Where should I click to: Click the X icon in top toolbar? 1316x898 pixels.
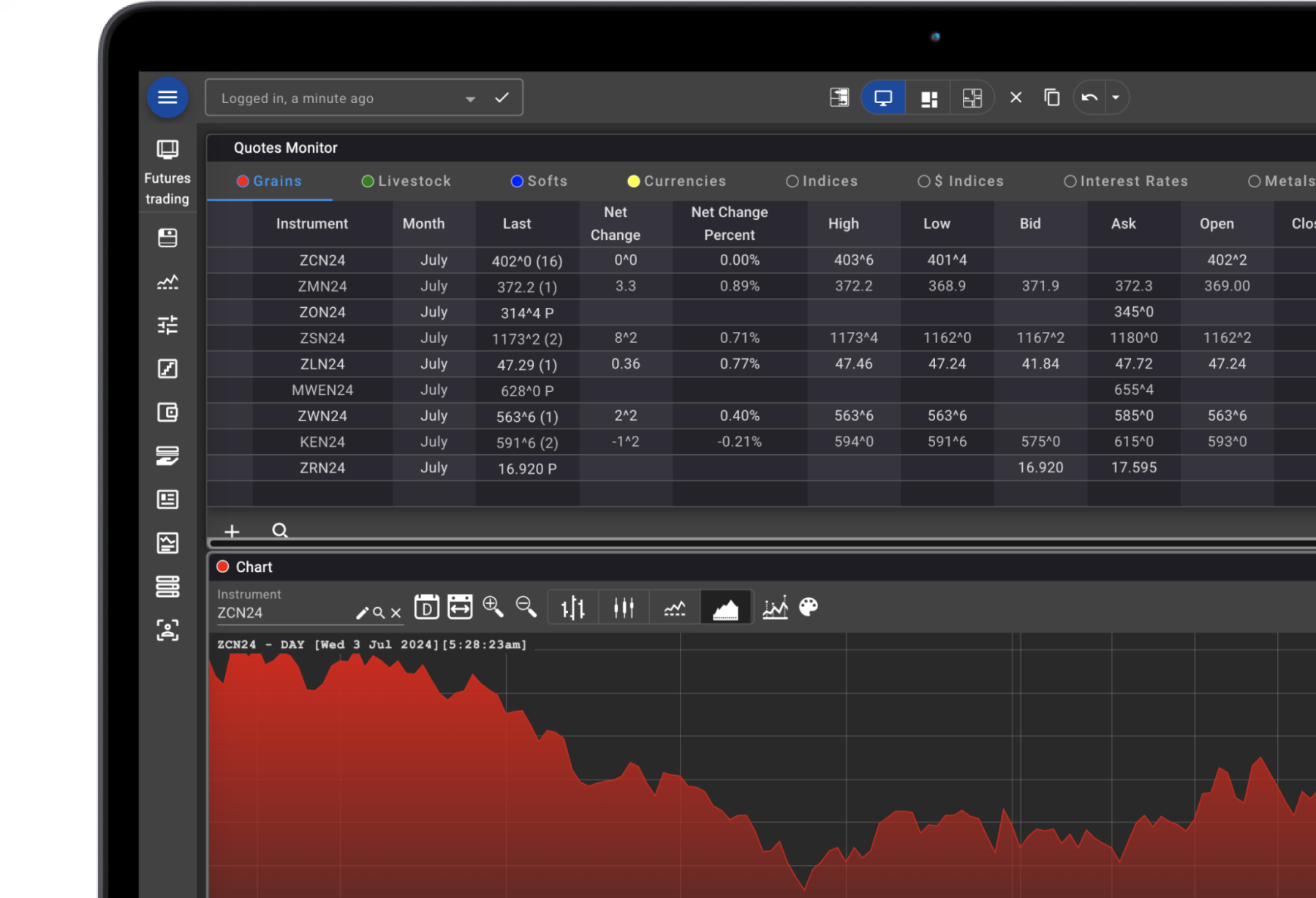point(1016,97)
